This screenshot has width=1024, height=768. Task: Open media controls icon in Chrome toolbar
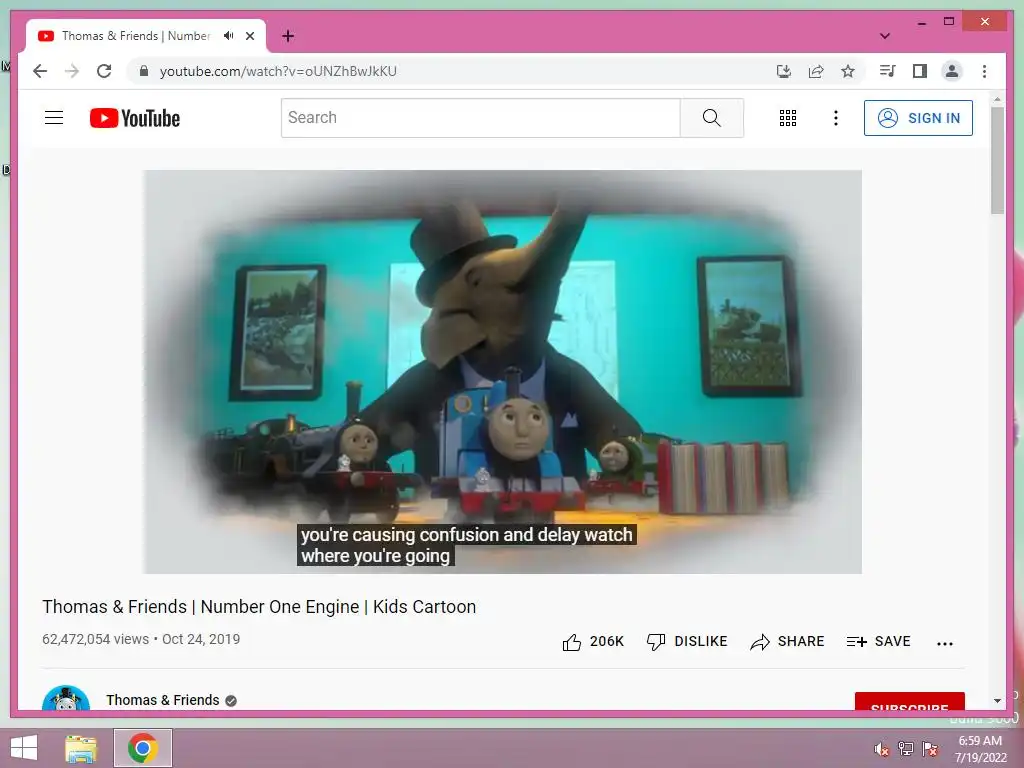click(888, 71)
